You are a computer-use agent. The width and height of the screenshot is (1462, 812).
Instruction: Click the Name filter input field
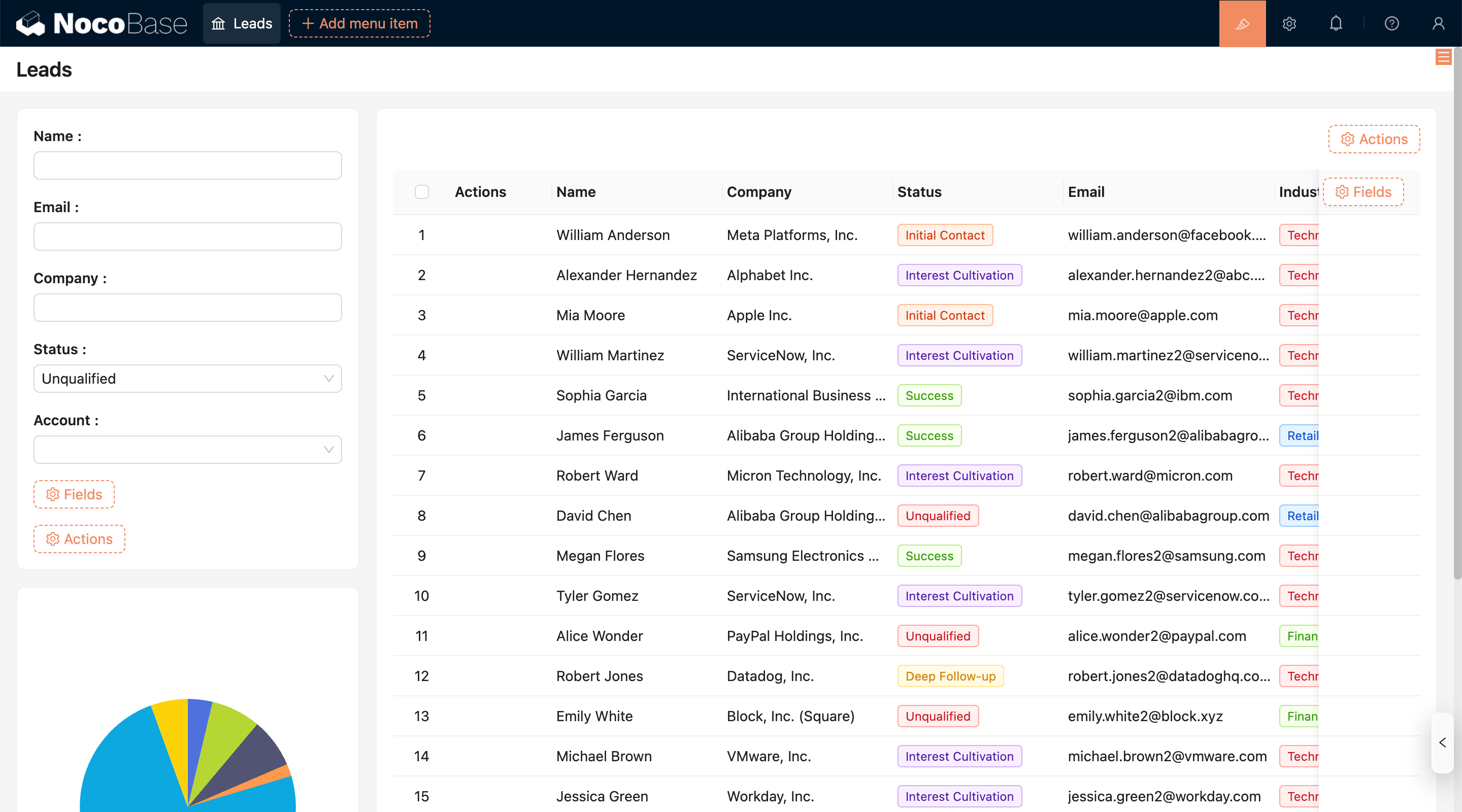pos(187,165)
